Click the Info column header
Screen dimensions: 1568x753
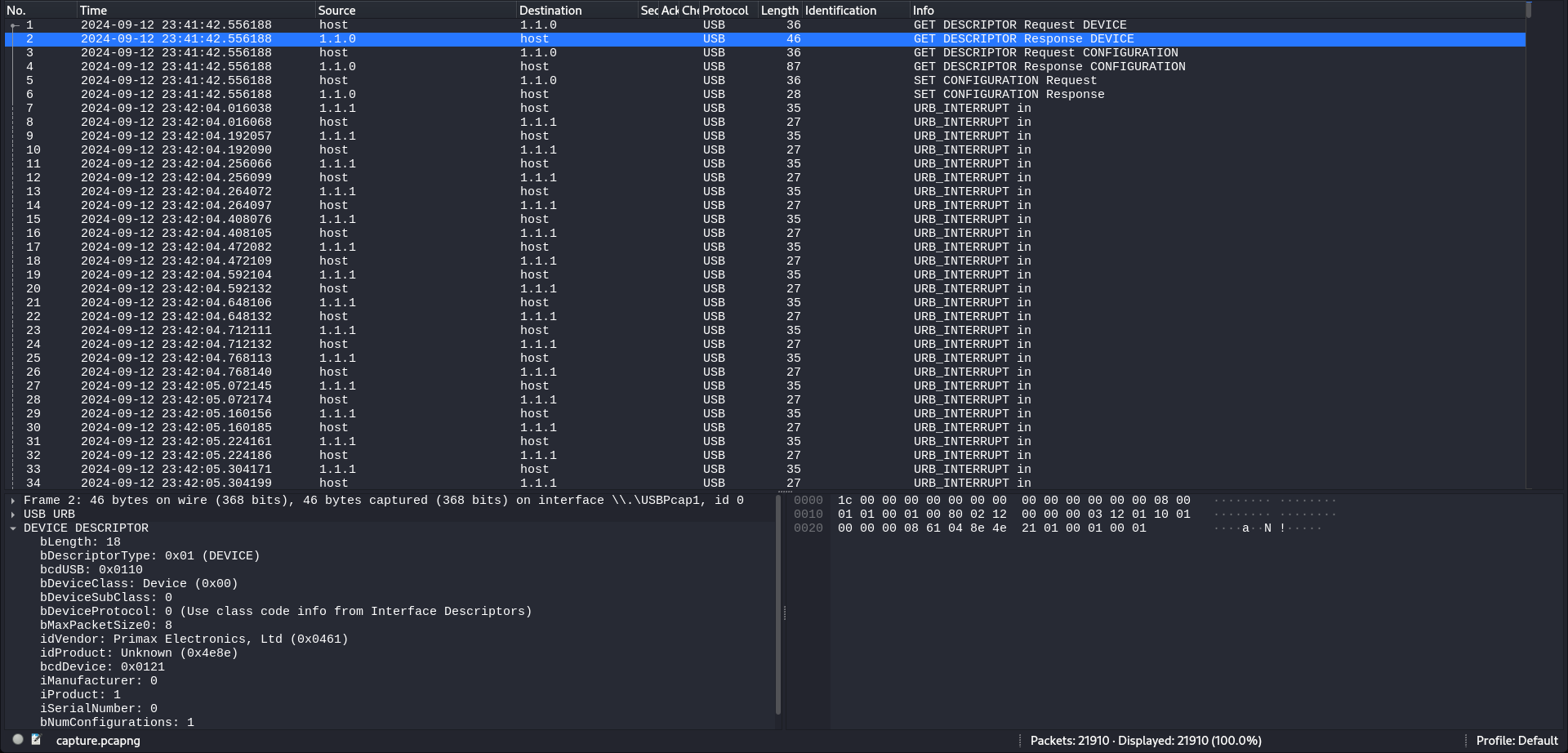pos(923,11)
